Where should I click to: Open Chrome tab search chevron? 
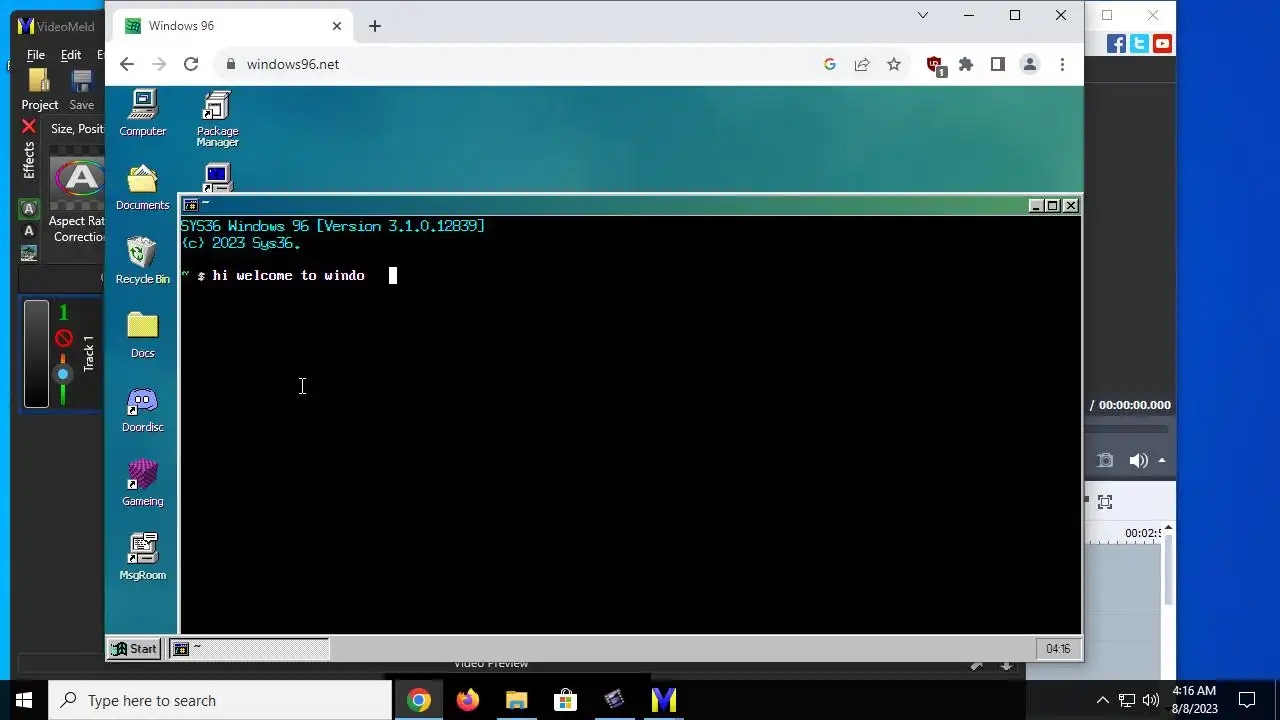point(923,15)
